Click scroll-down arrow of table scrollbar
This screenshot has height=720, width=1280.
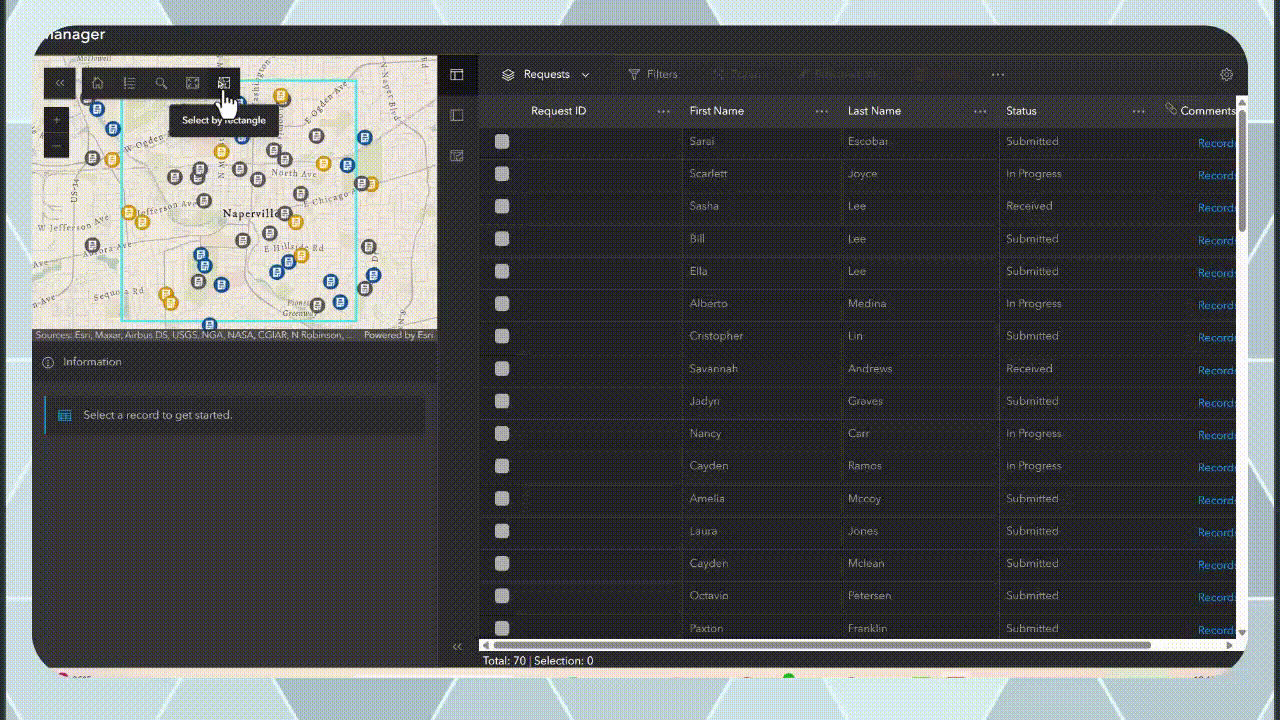1242,633
